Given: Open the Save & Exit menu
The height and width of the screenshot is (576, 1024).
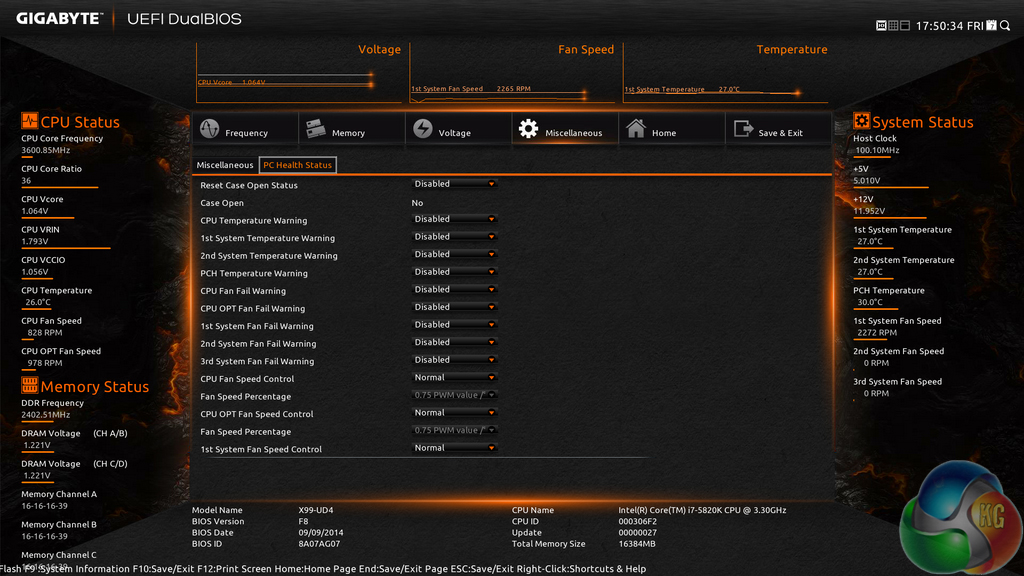Looking at the screenshot, I should tap(778, 129).
